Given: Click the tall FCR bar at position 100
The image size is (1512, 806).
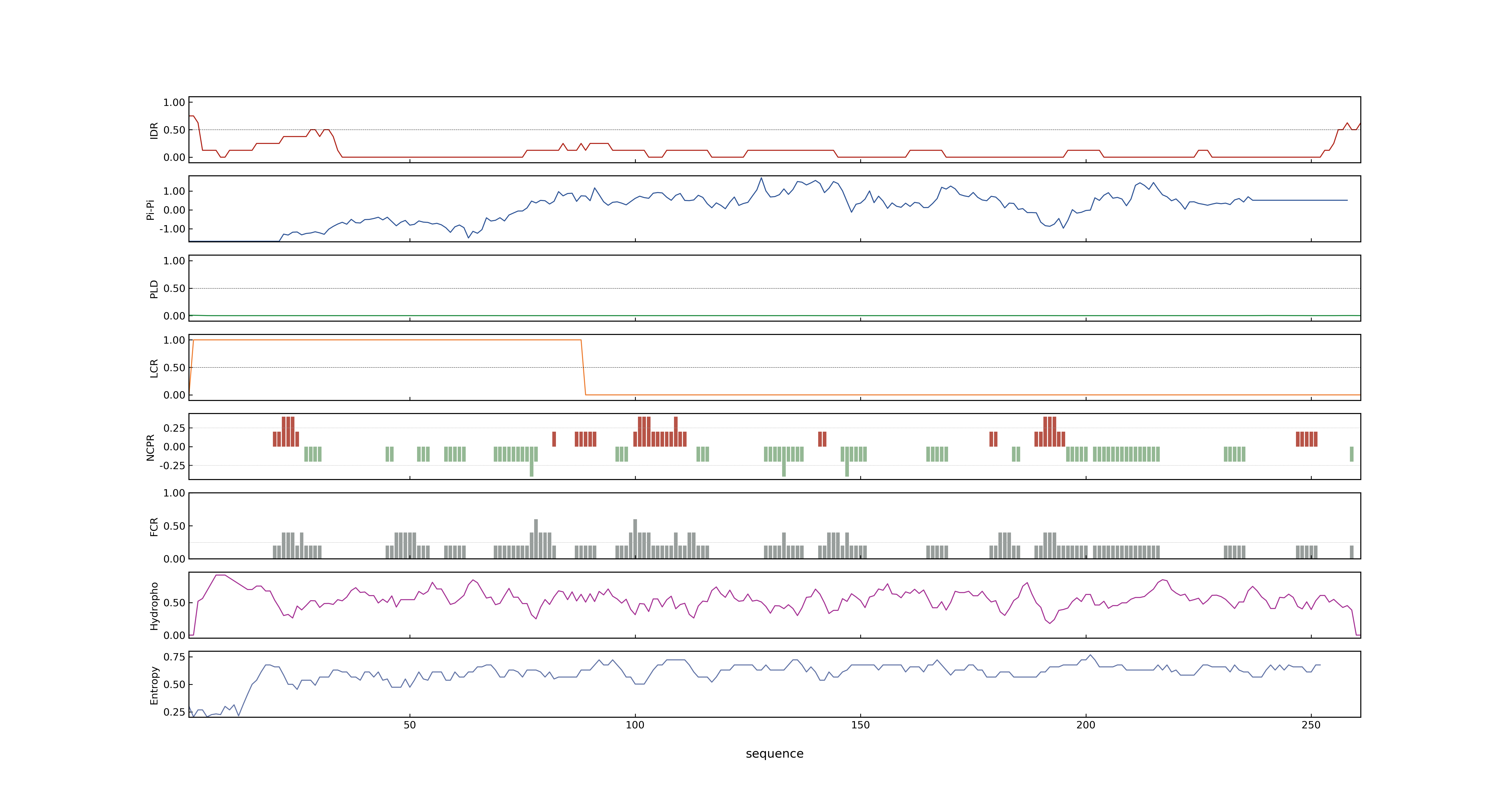Looking at the screenshot, I should 635,539.
